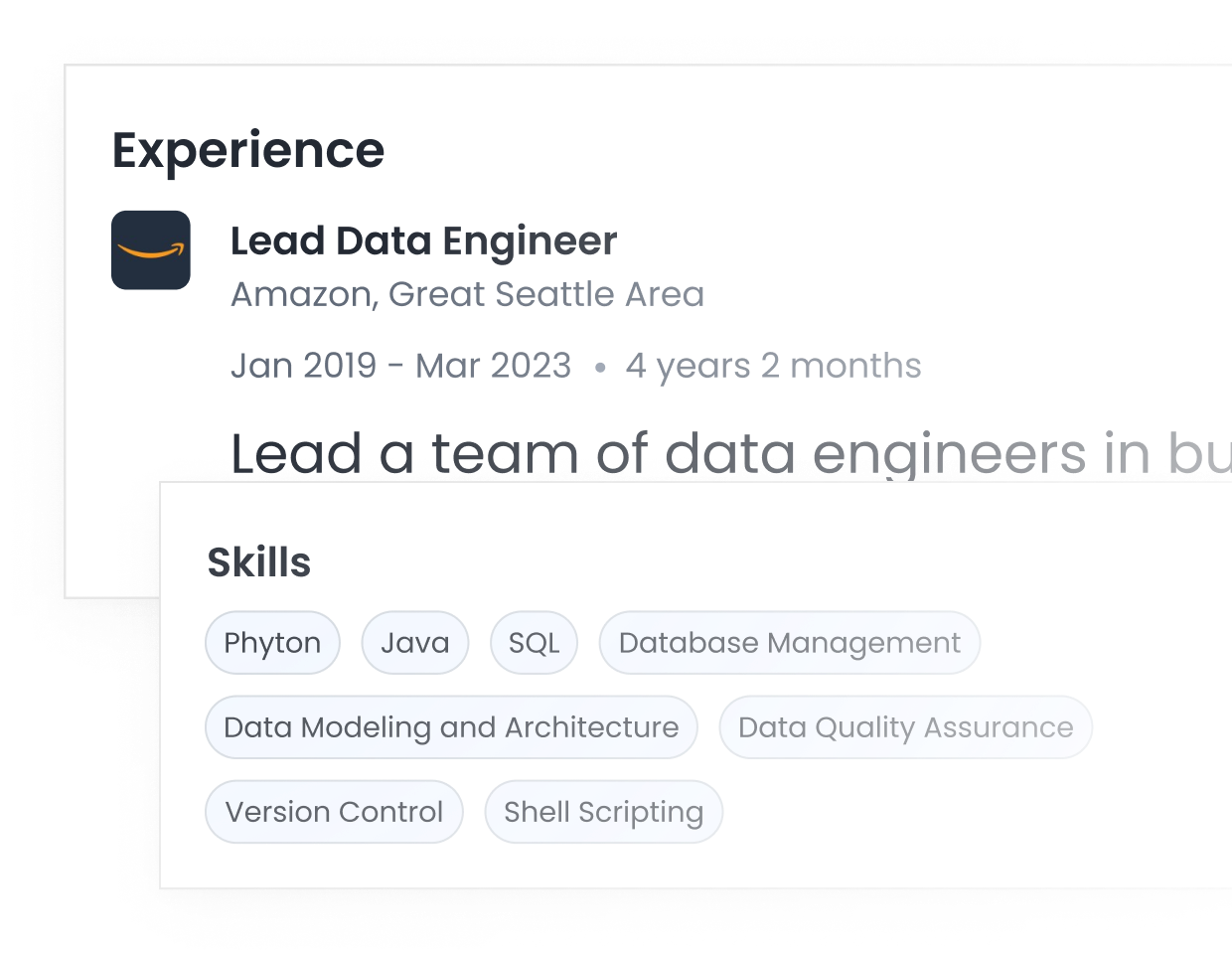Click blank area right of Experience heading

pyautogui.click(x=795, y=151)
